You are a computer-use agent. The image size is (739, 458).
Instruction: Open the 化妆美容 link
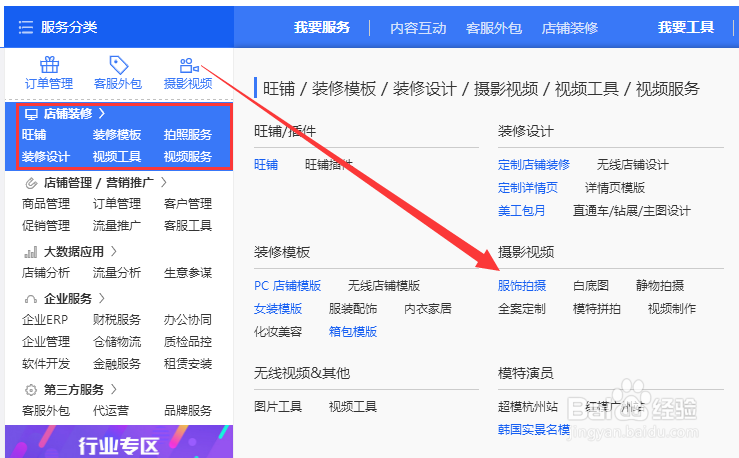[278, 332]
